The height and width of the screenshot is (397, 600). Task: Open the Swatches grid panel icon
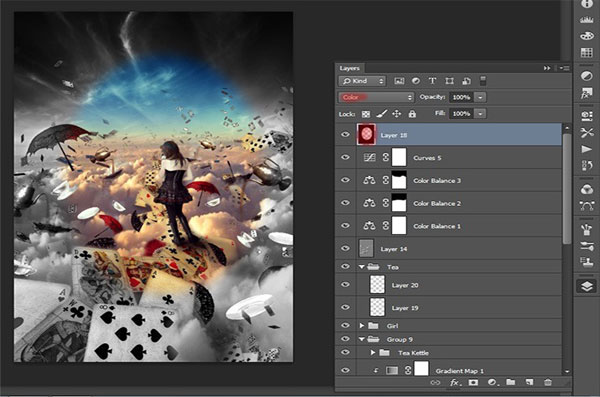tap(587, 52)
